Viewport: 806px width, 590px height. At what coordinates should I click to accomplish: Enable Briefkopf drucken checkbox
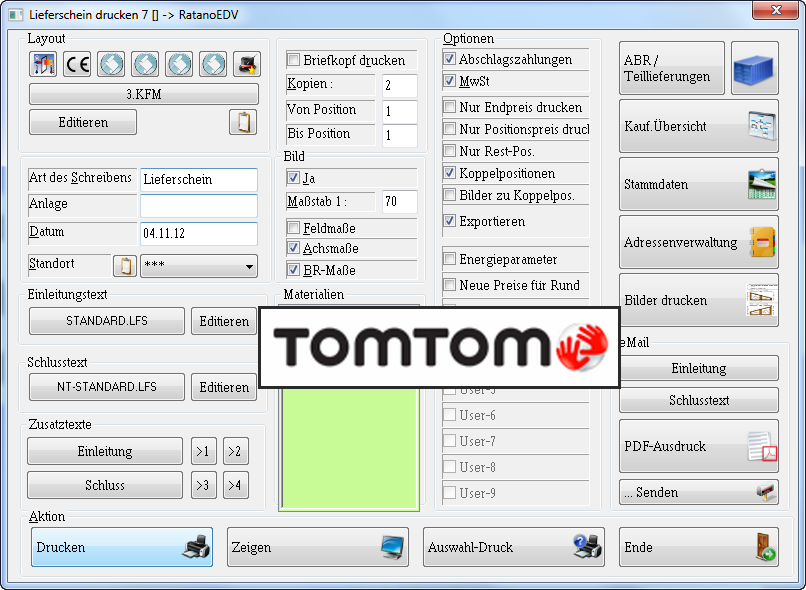point(294,60)
